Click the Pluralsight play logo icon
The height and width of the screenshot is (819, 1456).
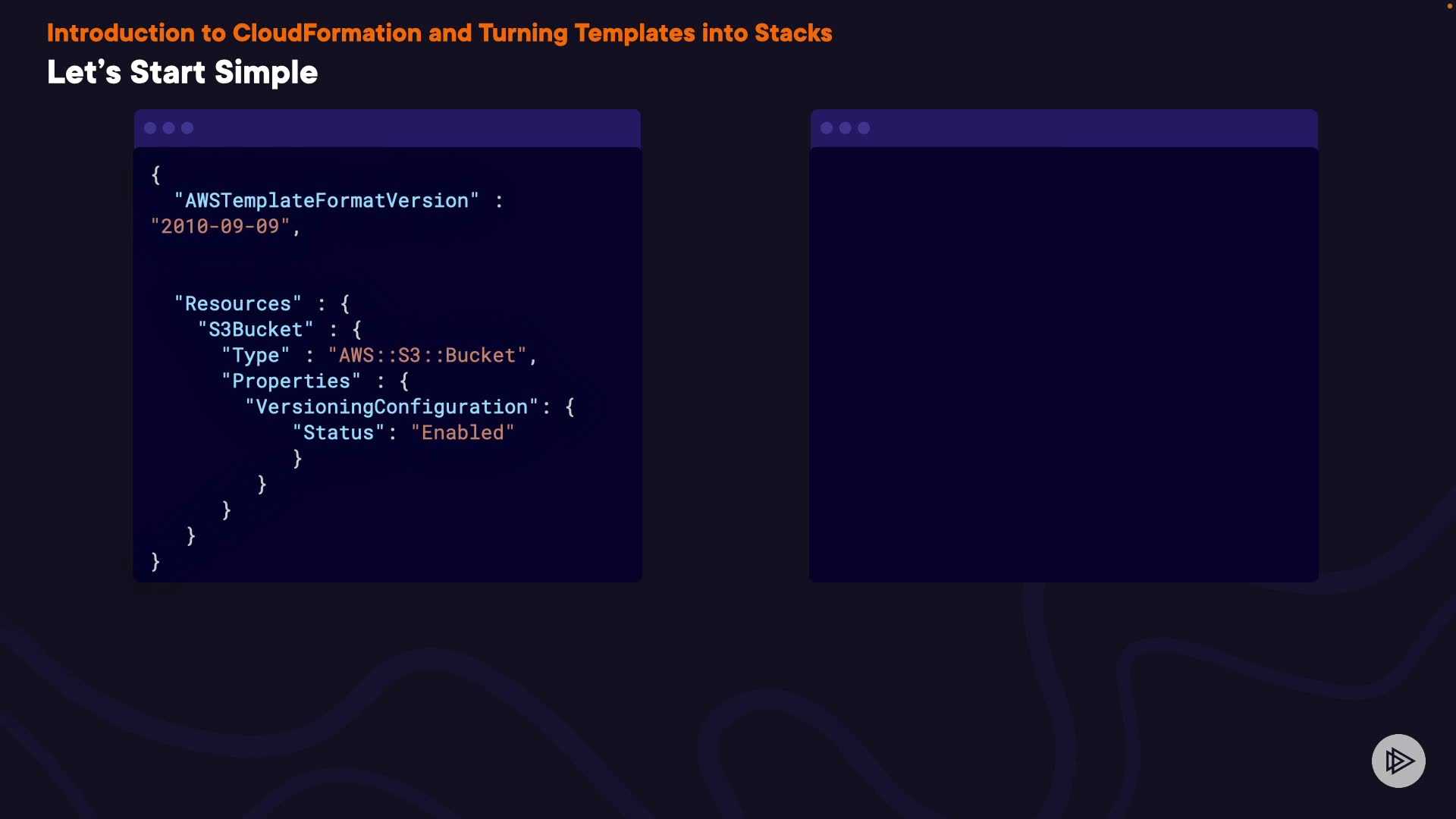pyautogui.click(x=1398, y=761)
